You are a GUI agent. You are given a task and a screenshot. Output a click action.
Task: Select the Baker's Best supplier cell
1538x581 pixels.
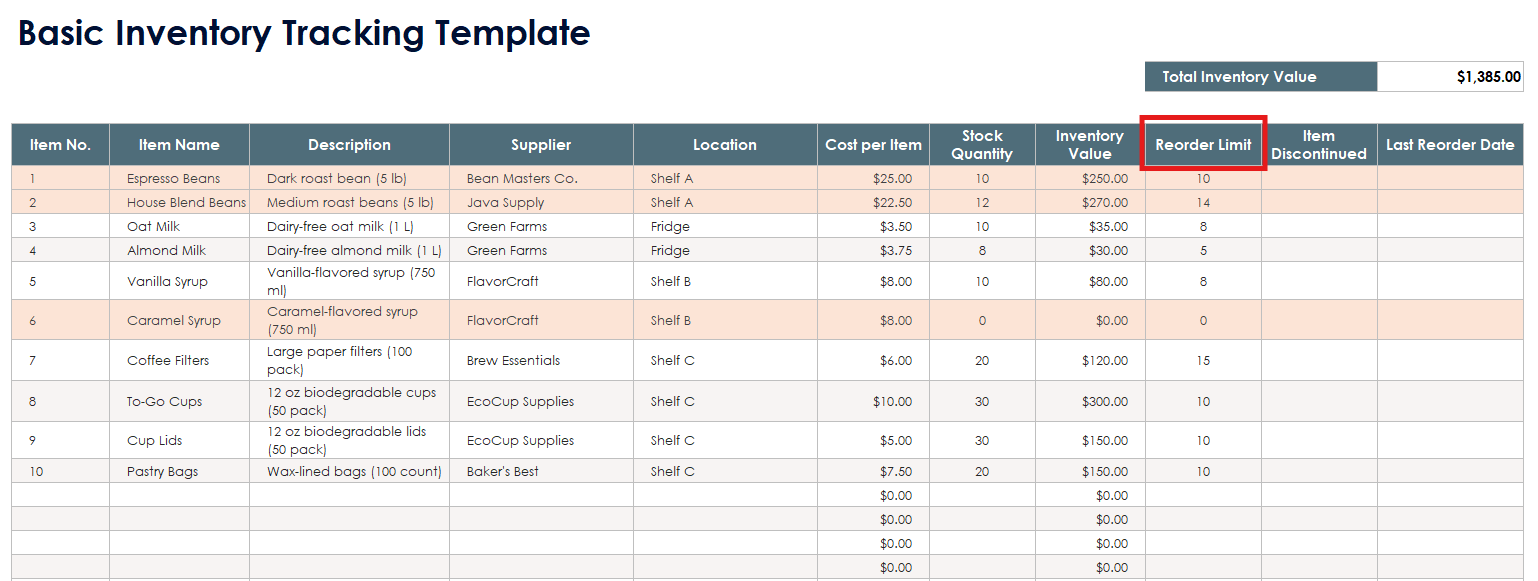[x=541, y=472]
